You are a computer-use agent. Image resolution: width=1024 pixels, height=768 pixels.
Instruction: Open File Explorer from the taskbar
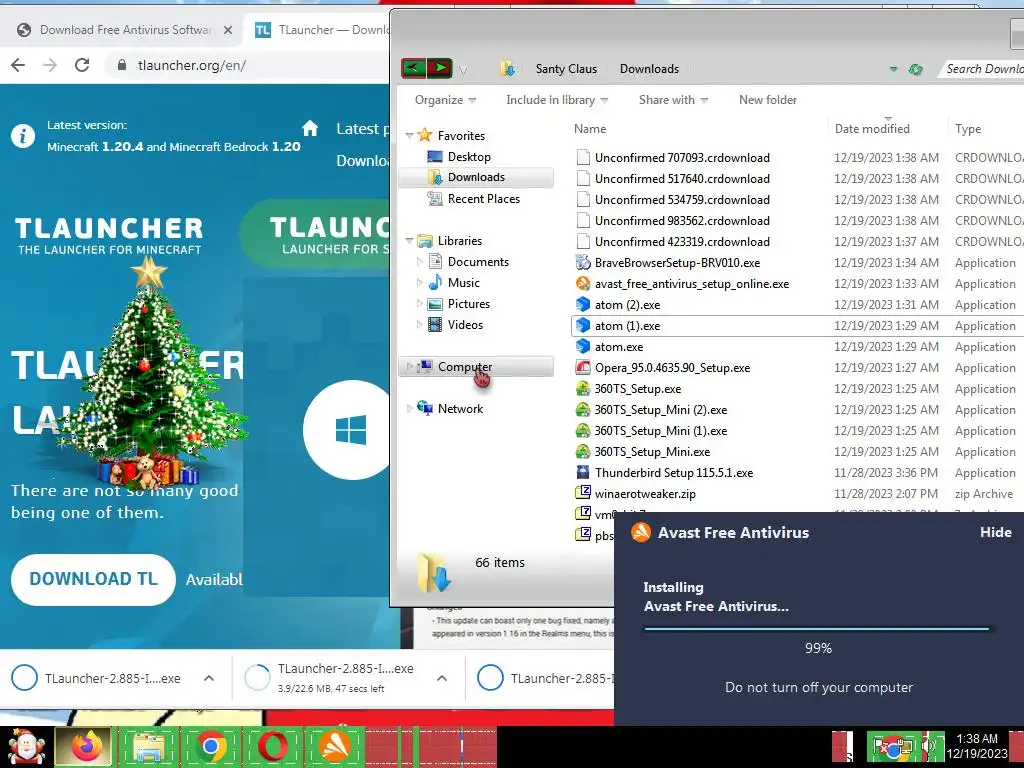[x=148, y=747]
